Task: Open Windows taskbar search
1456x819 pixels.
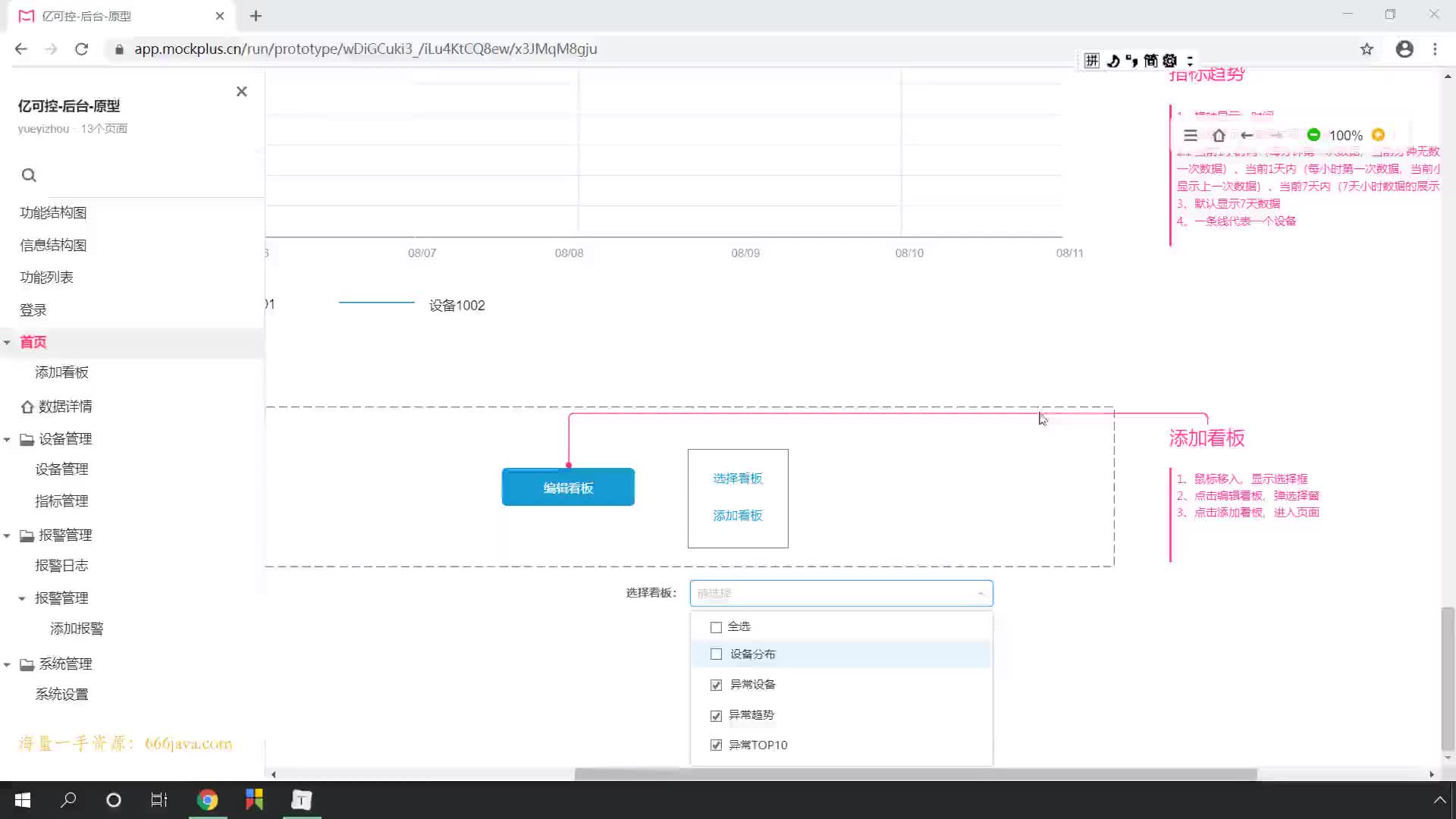Action: [x=68, y=800]
